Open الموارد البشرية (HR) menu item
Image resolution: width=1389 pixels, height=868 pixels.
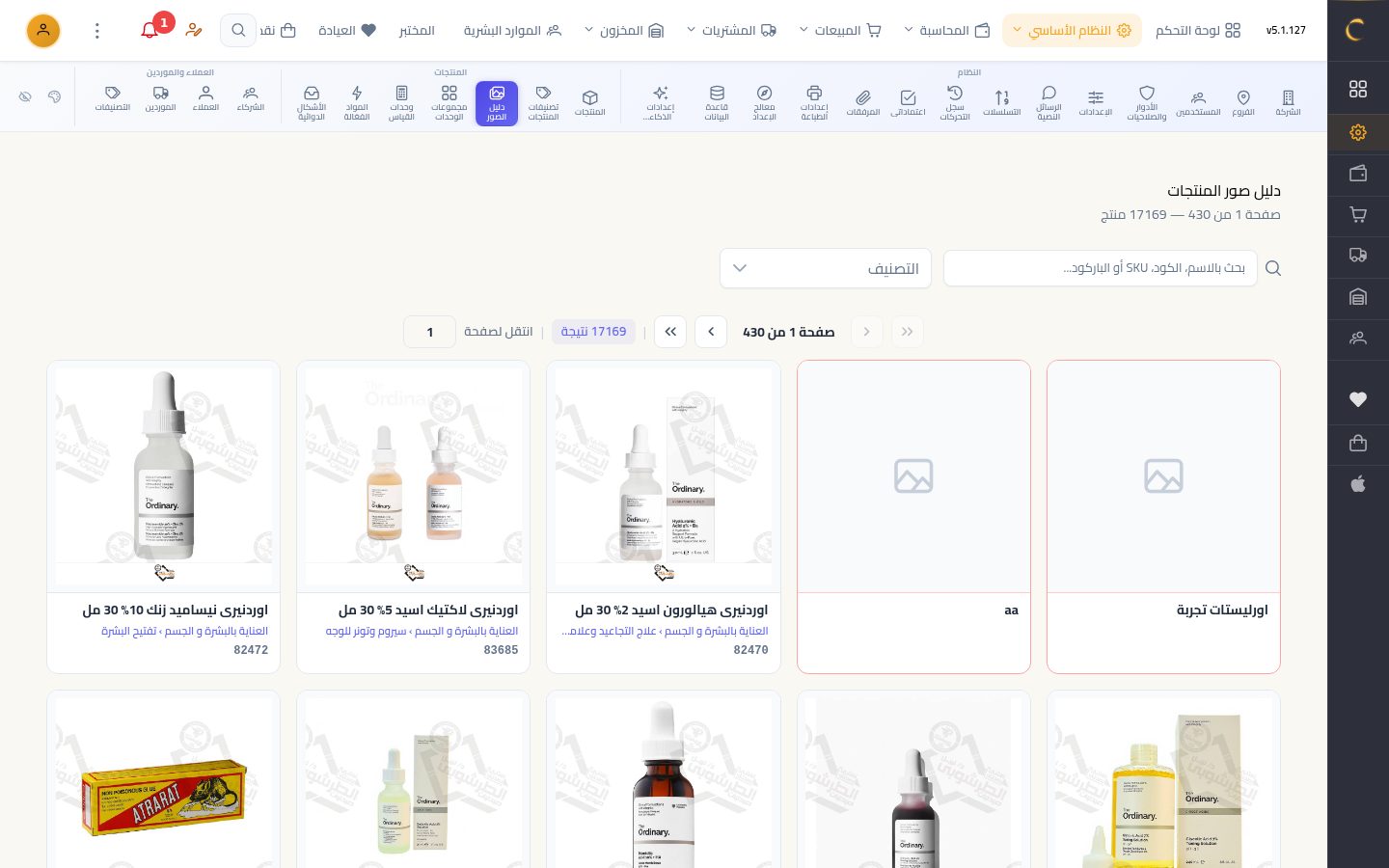point(512,30)
